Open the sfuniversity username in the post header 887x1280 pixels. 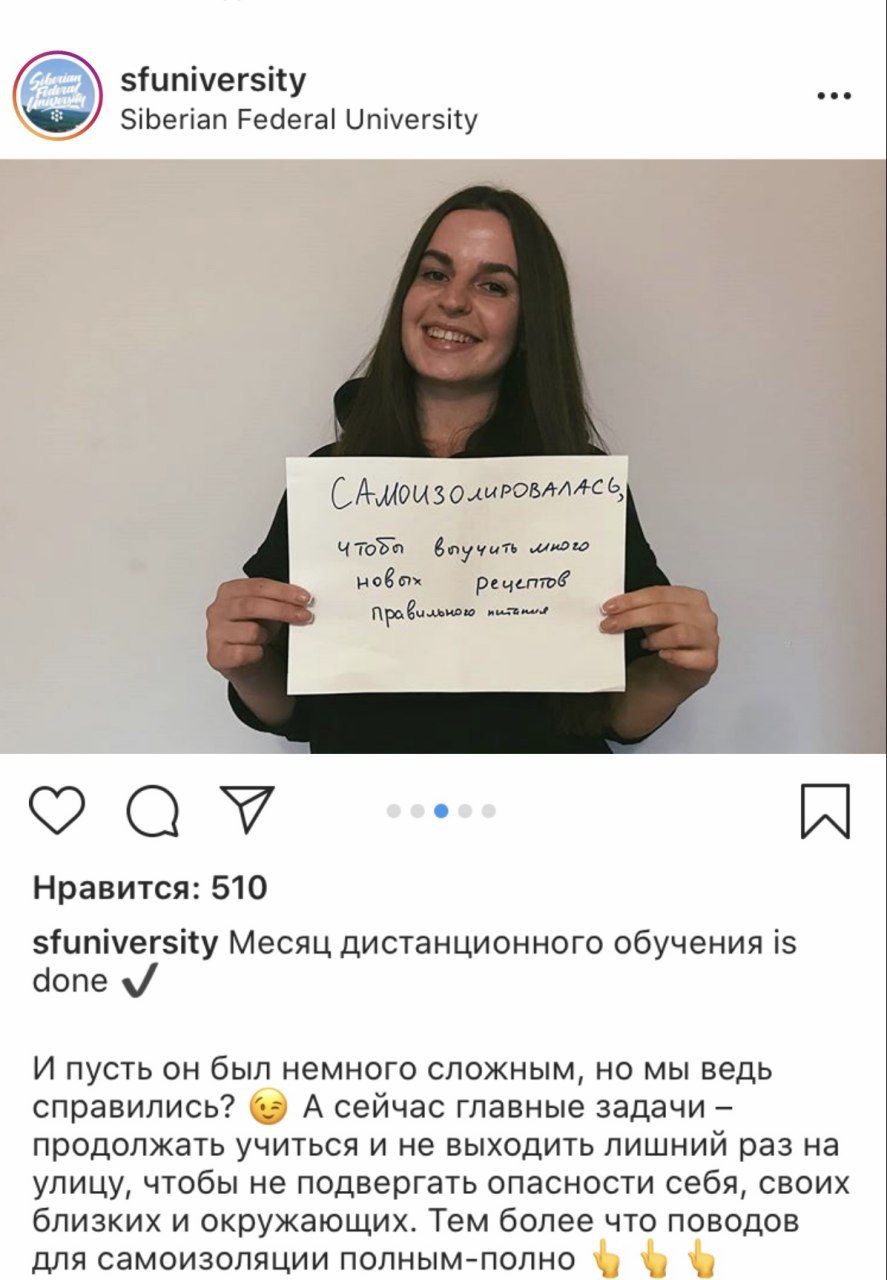[213, 80]
